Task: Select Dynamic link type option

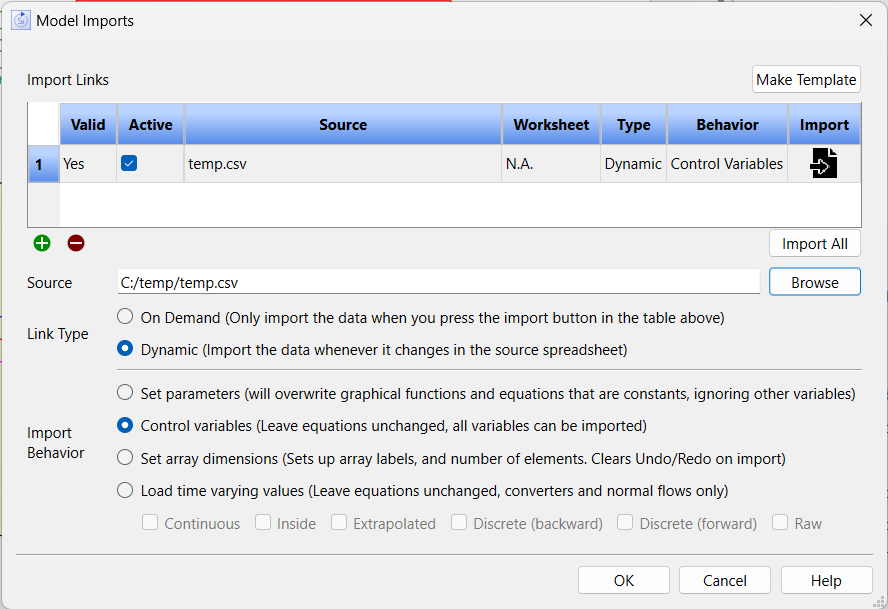Action: click(125, 349)
